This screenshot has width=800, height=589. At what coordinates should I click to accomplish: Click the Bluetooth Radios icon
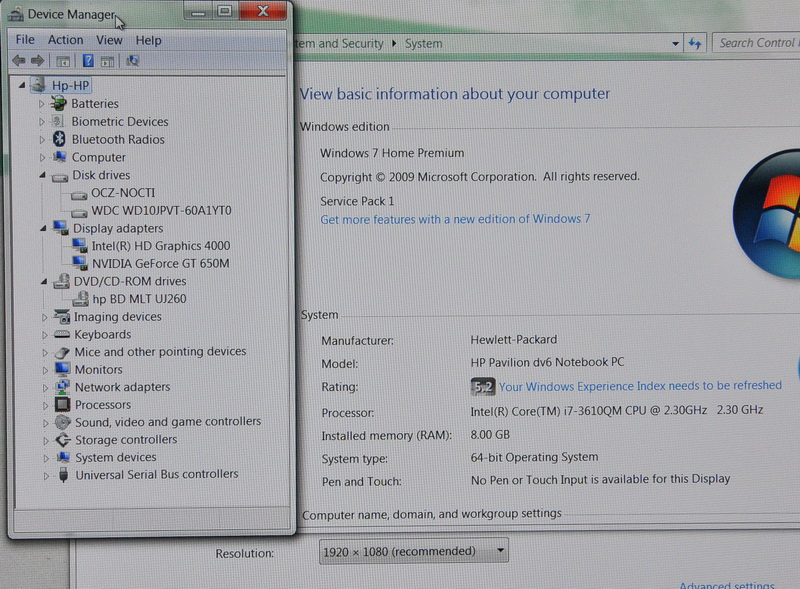[x=59, y=139]
